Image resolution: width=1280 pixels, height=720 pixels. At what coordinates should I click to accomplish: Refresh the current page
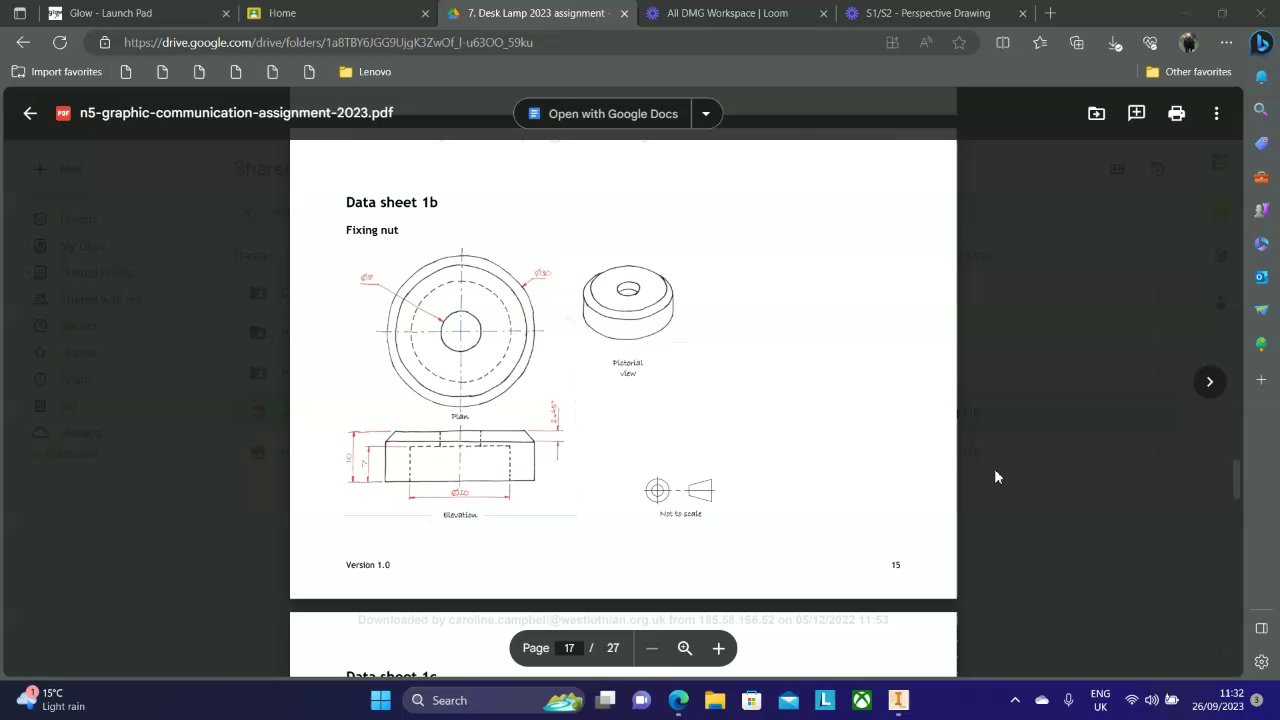point(60,43)
